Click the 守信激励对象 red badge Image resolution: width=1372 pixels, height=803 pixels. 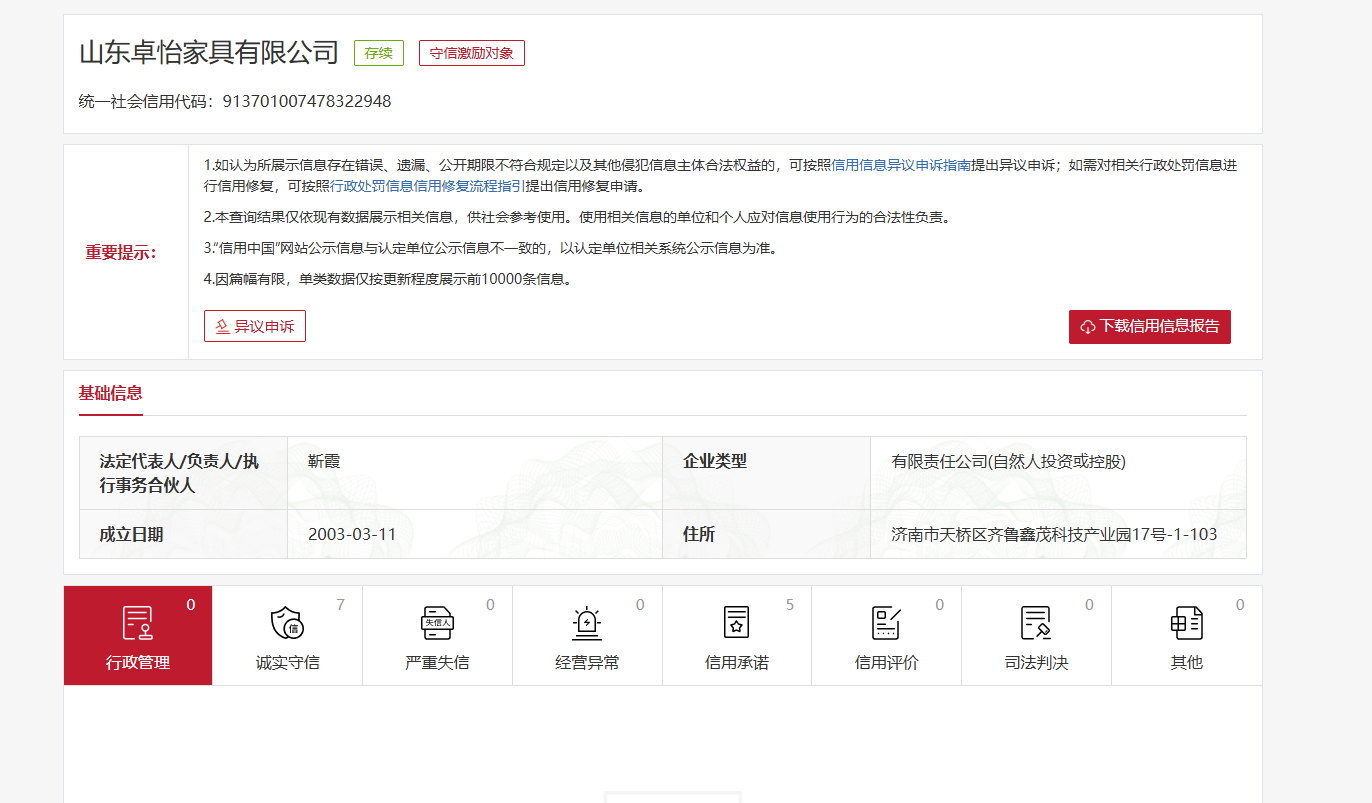coord(471,53)
